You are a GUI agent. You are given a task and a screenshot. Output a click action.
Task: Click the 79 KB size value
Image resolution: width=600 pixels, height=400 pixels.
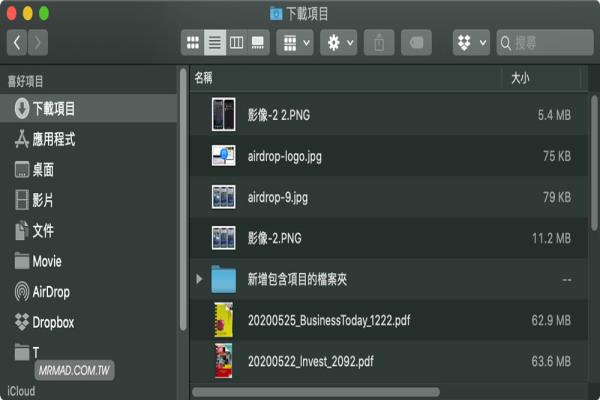point(557,198)
